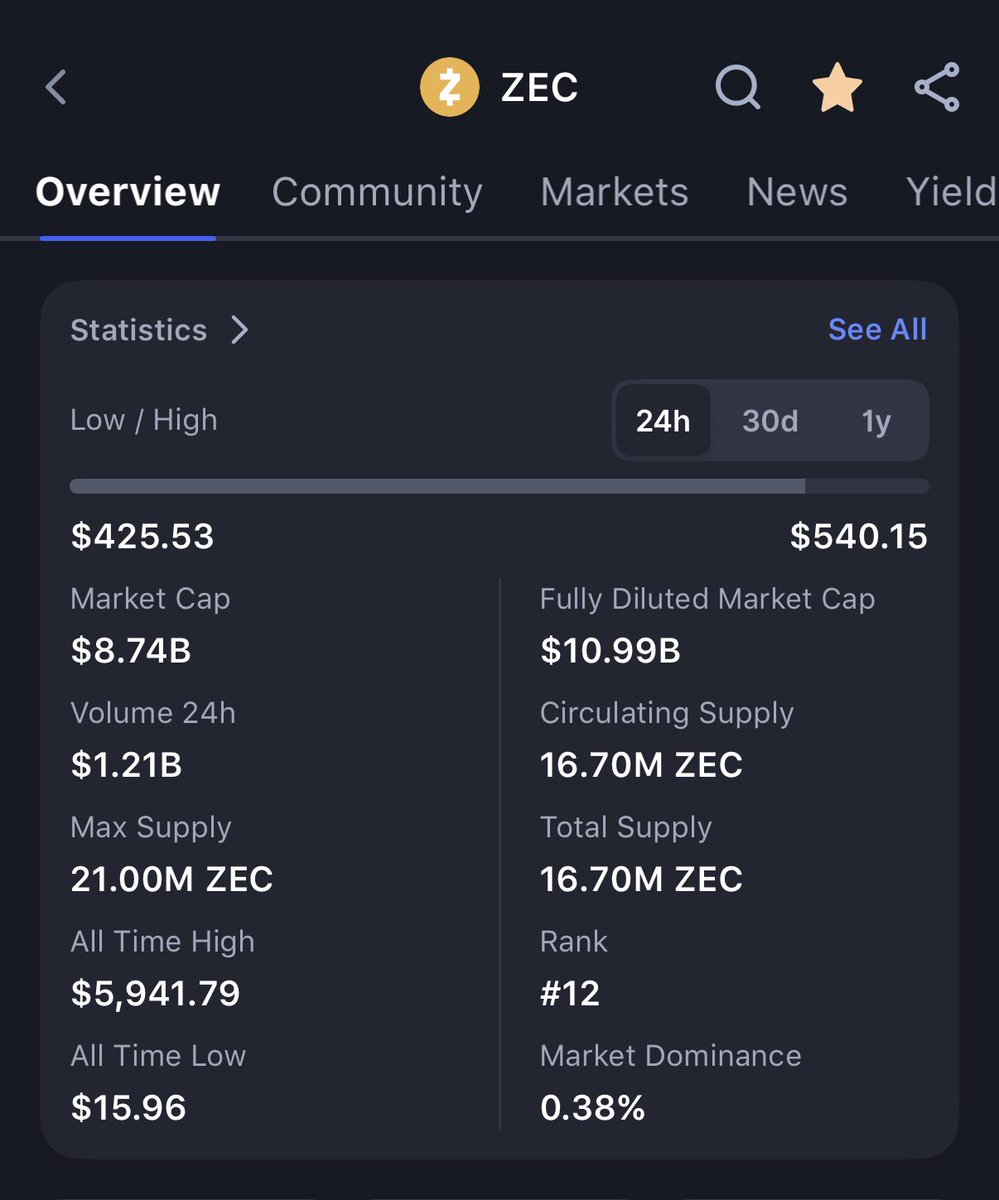The width and height of the screenshot is (999, 1200).
Task: Open the Yield tab
Action: point(951,192)
